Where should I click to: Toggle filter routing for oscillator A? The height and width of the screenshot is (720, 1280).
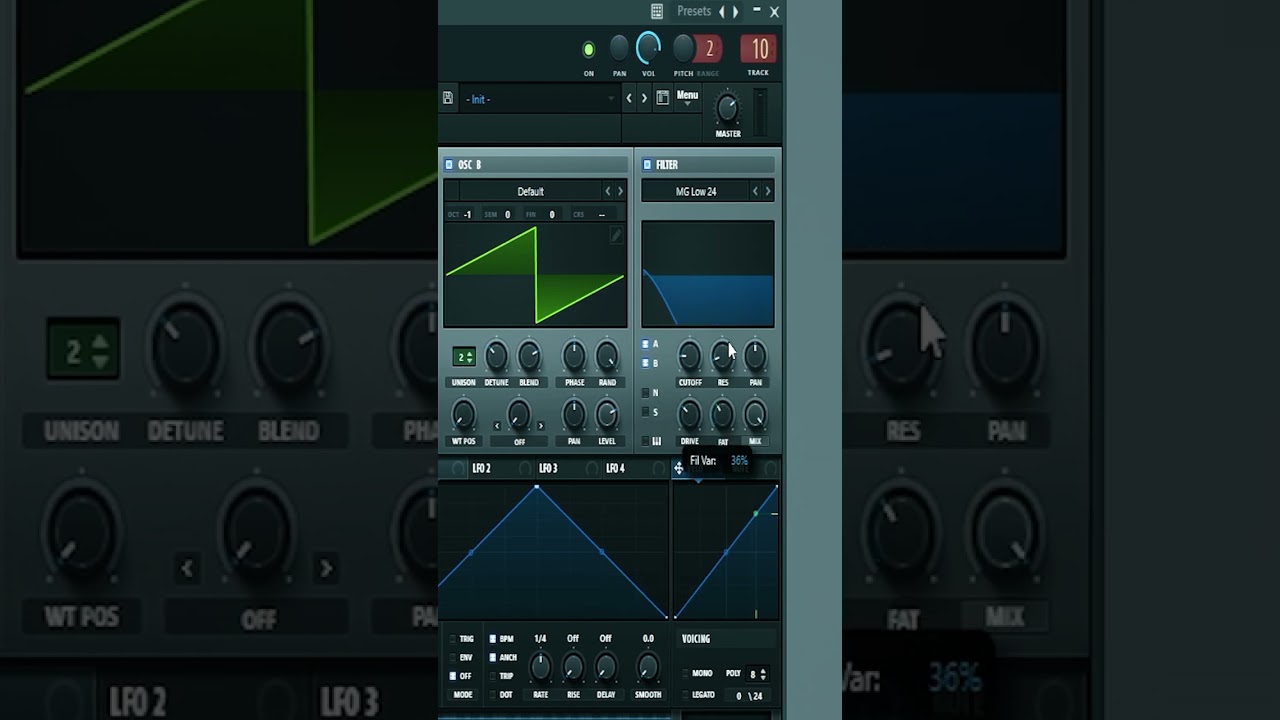coord(646,344)
